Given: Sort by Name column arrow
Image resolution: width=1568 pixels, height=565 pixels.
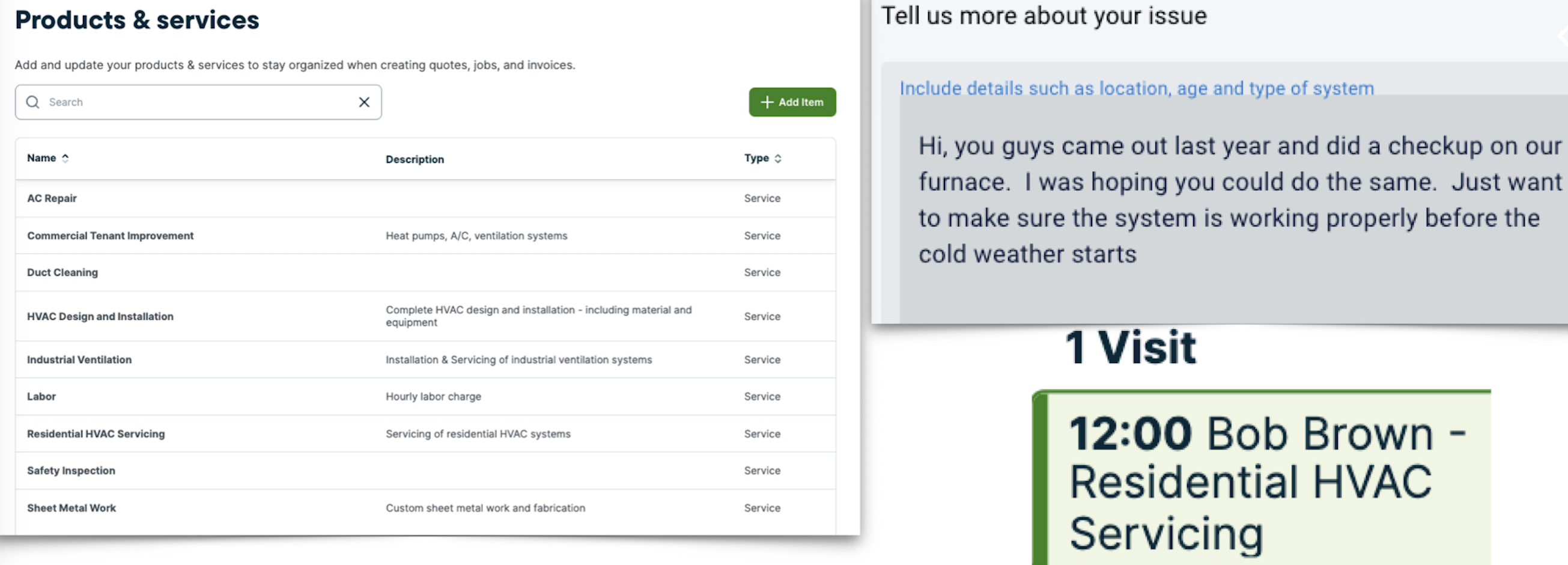Looking at the screenshot, I should 65,158.
